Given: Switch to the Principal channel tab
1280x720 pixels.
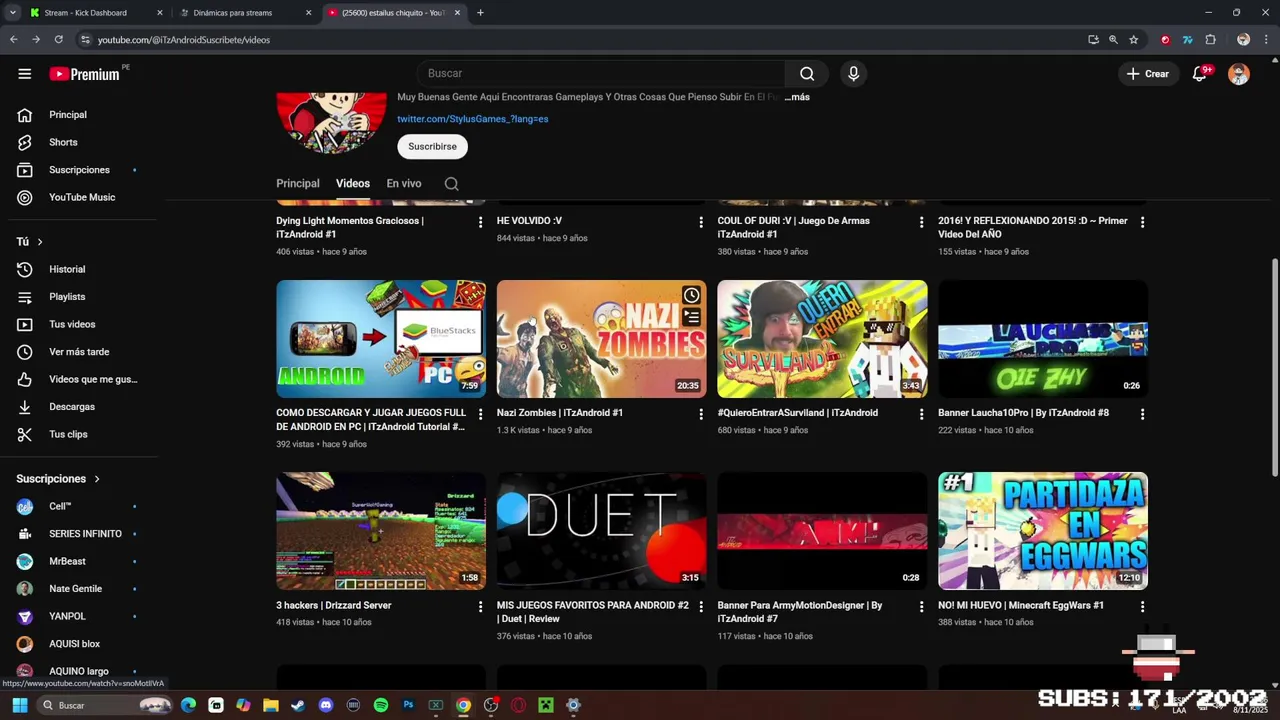Looking at the screenshot, I should point(298,184).
